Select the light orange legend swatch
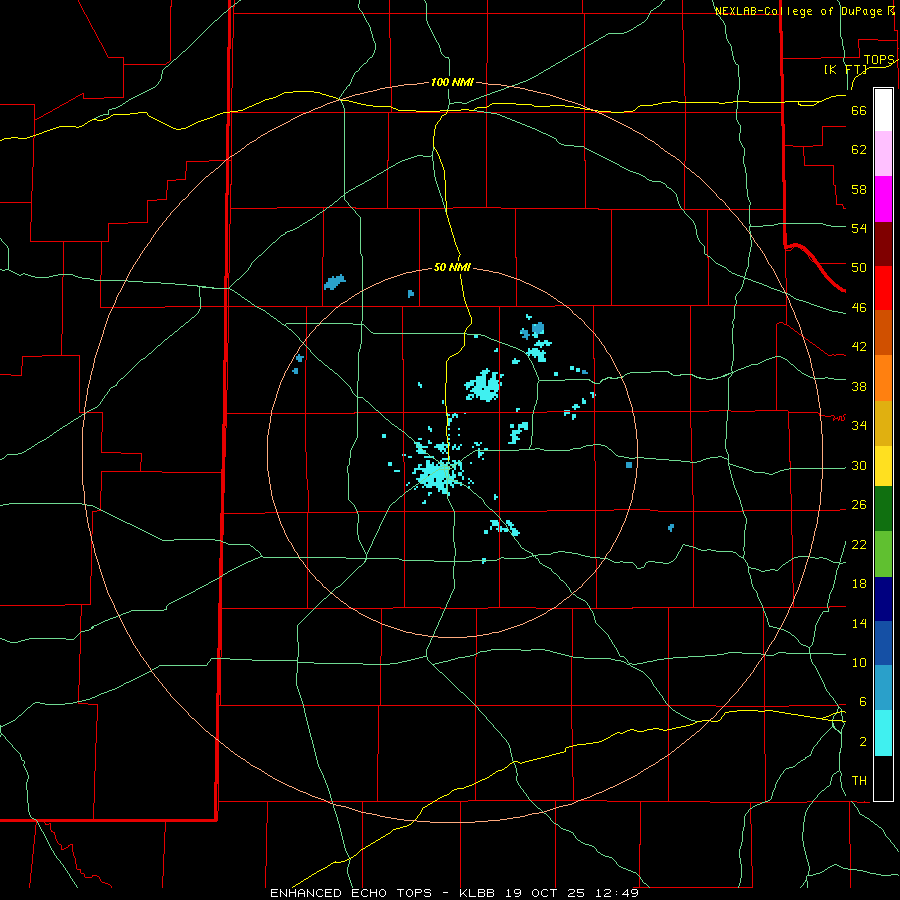The image size is (900, 900). click(883, 378)
